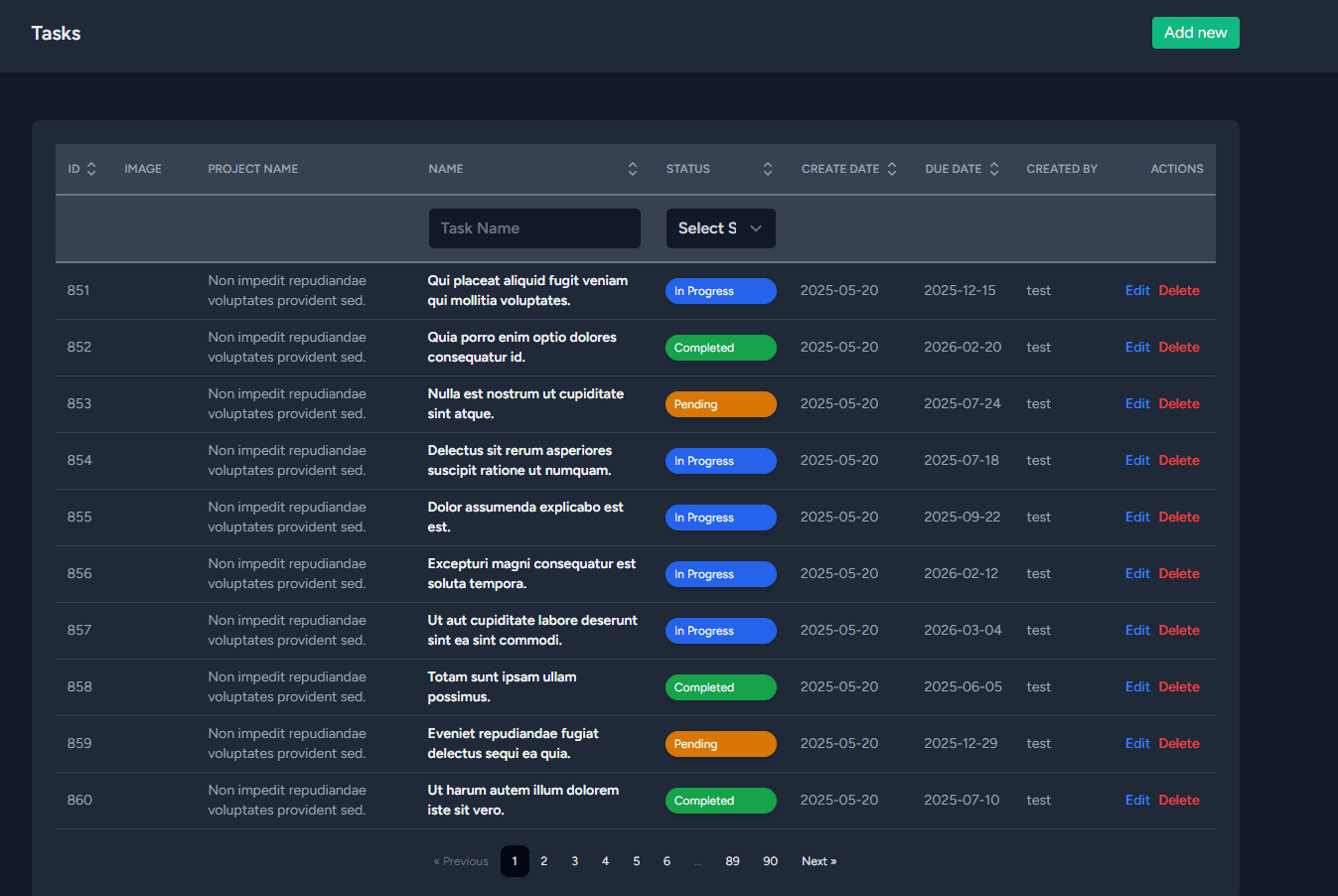
Task: Go to page 90 in pagination
Action: point(770,861)
